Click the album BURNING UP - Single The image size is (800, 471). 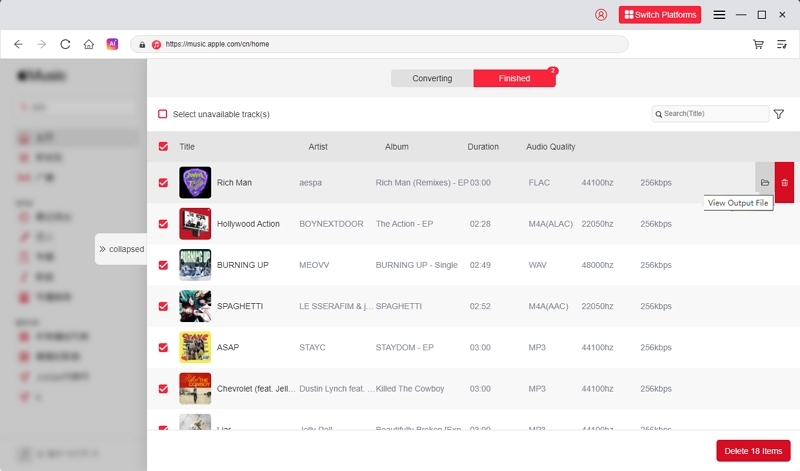[x=416, y=265]
